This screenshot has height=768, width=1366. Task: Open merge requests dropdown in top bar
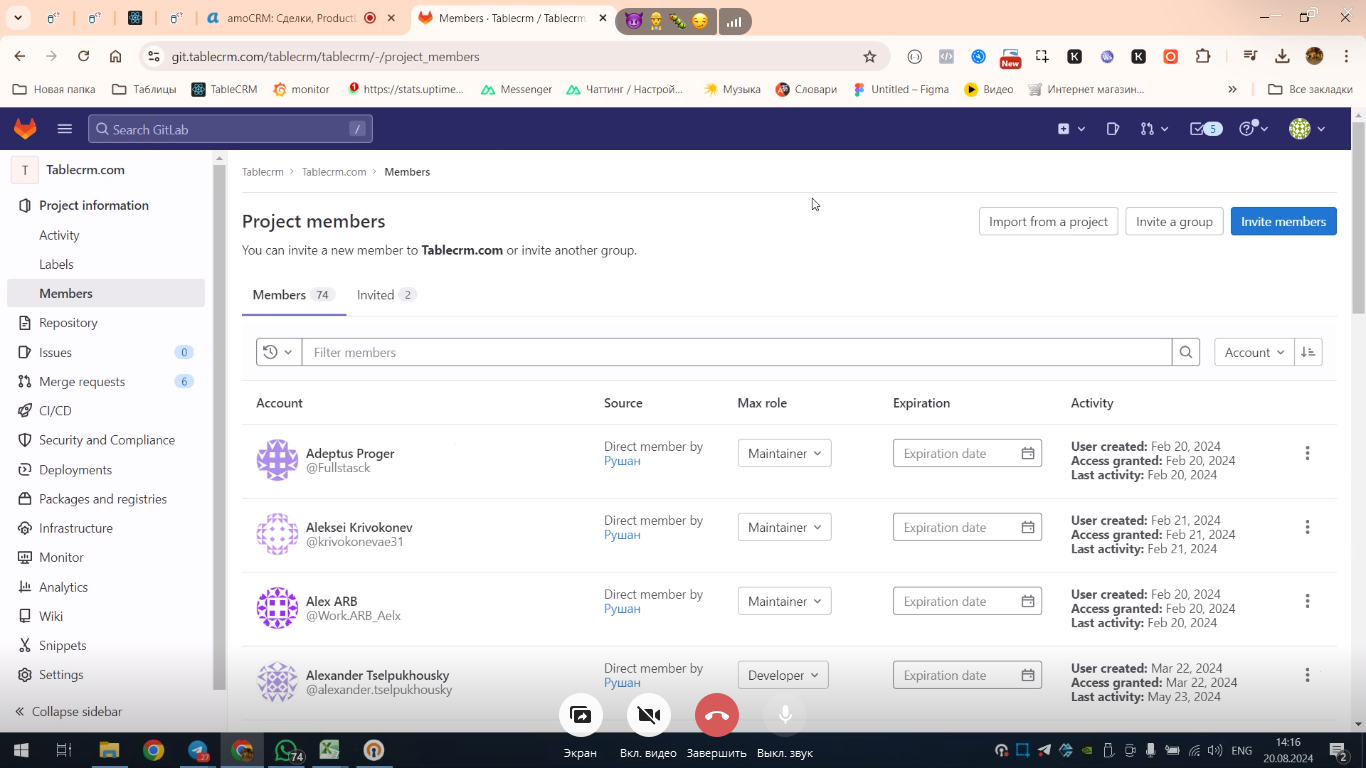coord(1154,129)
